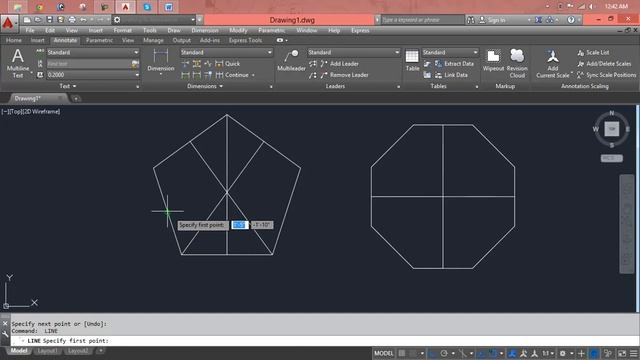Viewport: 640px width, 360px height.
Task: Click the Quick dimension tool
Action: pos(227,64)
